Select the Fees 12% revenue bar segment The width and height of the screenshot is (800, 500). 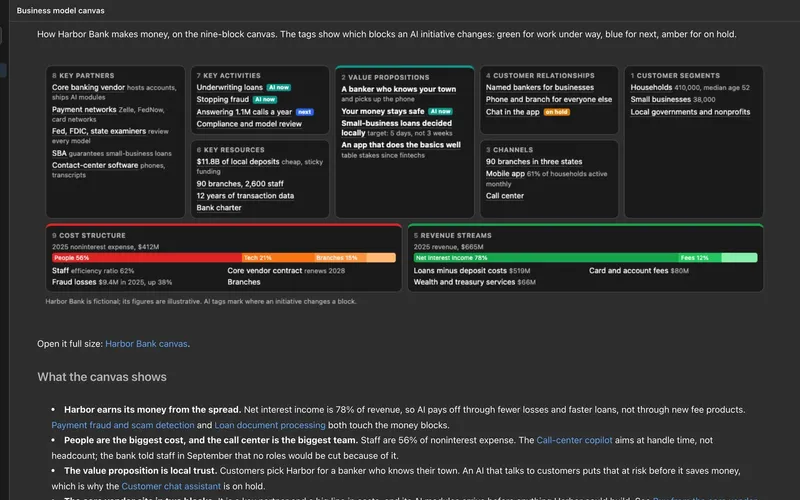(699, 258)
